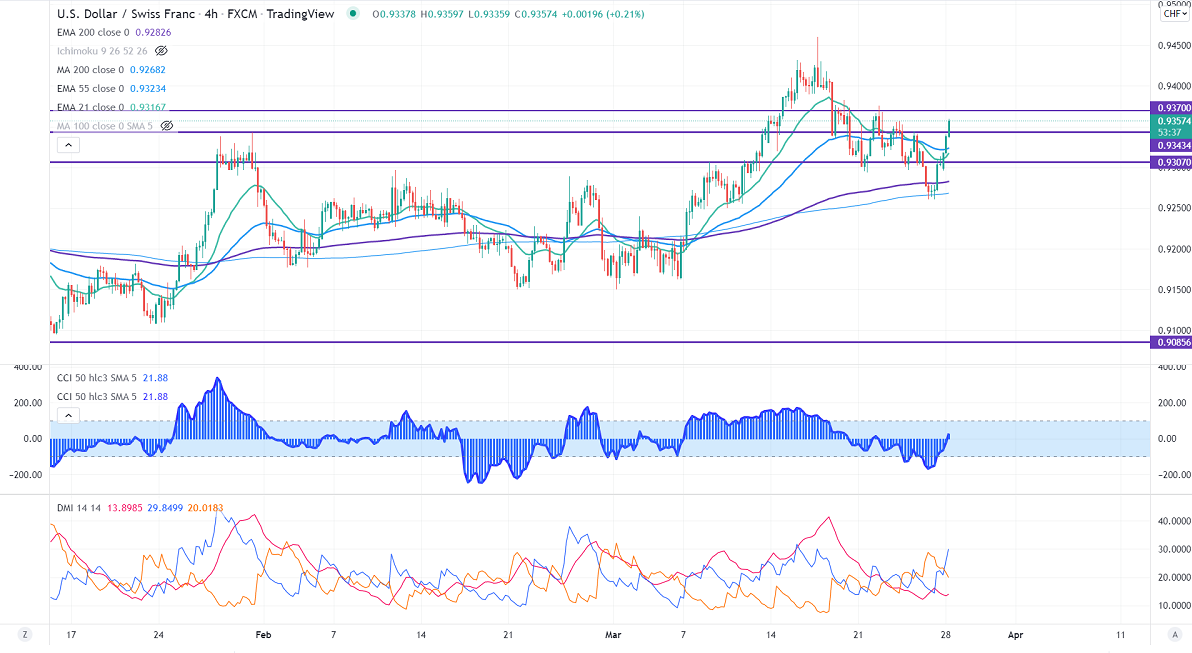Toggle visibility of MA 100 close indicator
Viewport: 1192px width, 653px height.
pyautogui.click(x=166, y=126)
